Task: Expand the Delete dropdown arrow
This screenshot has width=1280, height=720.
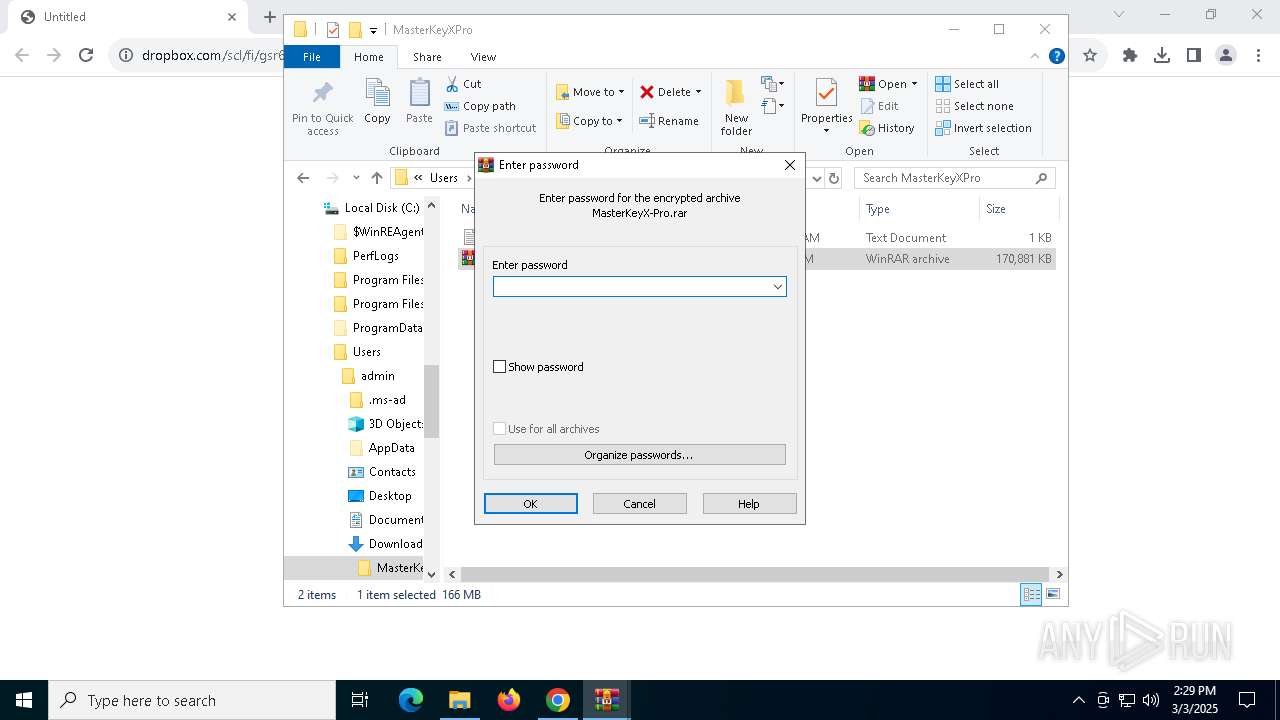Action: coord(698,92)
